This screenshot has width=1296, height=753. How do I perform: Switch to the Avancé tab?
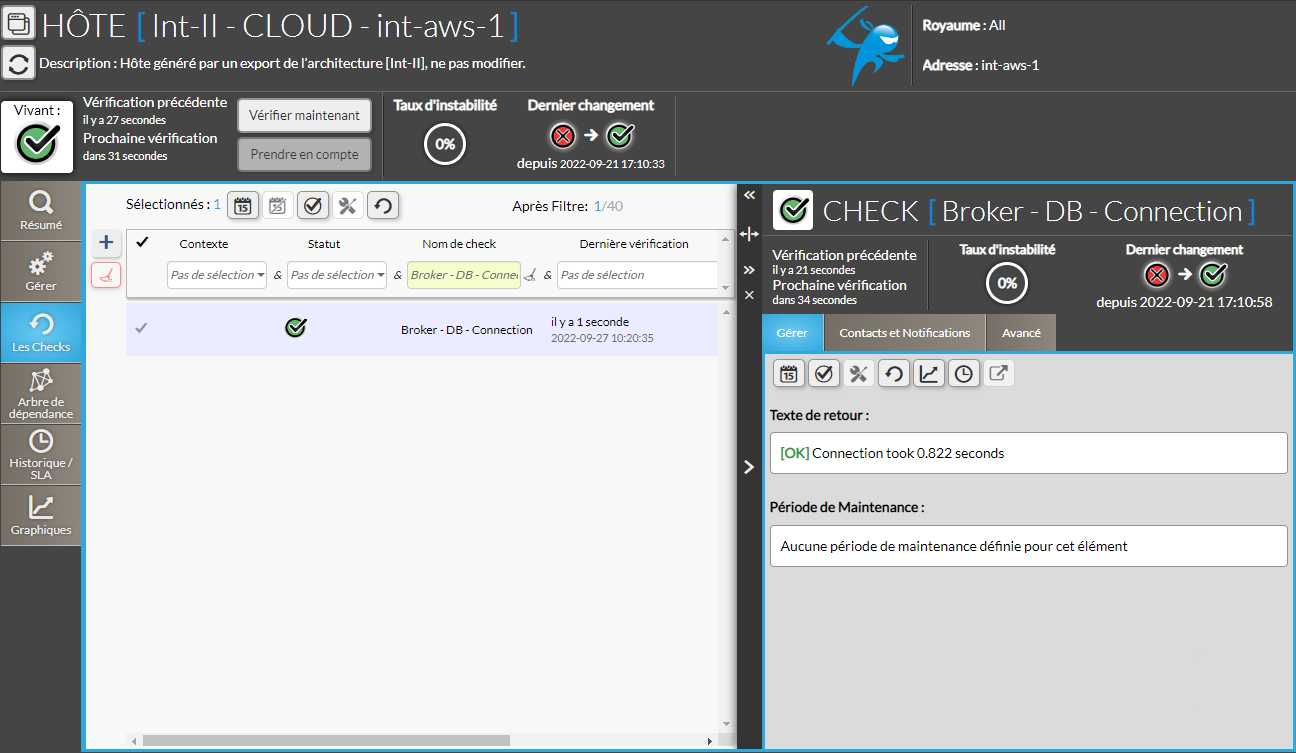click(1021, 333)
